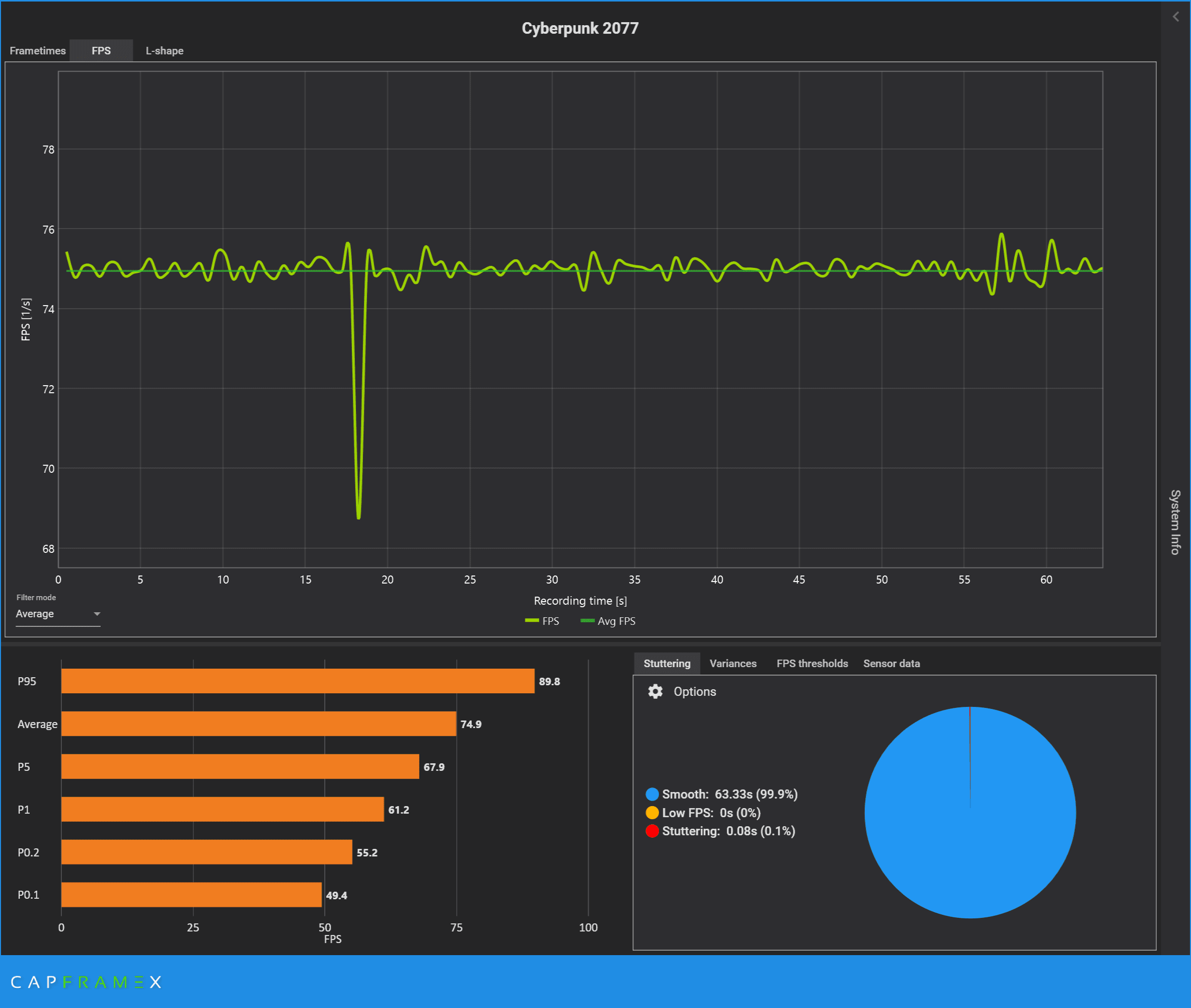Collapse the System Info panel chevron

tap(1175, 17)
